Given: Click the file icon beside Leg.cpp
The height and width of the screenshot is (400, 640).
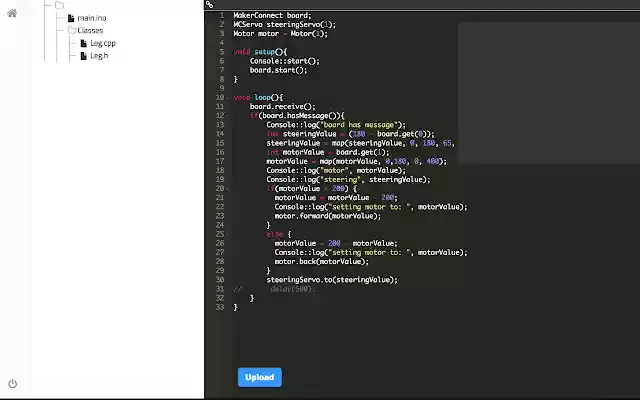Looking at the screenshot, I should tap(84, 43).
